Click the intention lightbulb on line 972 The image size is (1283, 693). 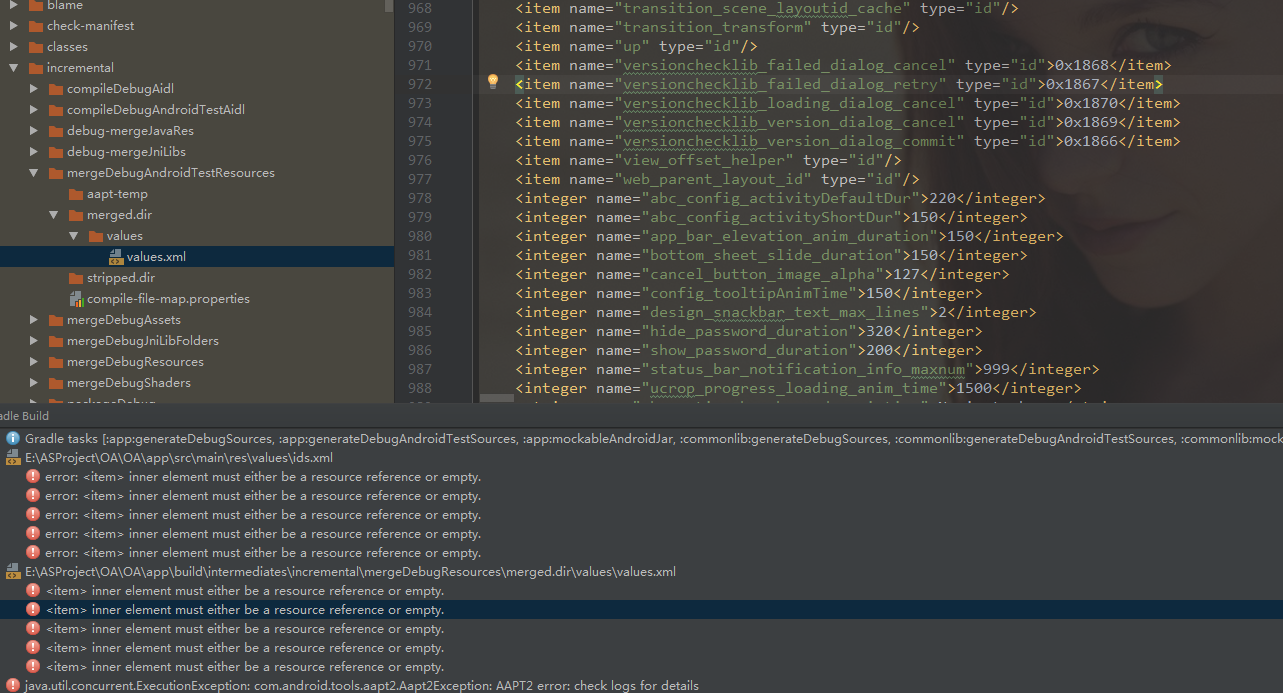pos(492,80)
